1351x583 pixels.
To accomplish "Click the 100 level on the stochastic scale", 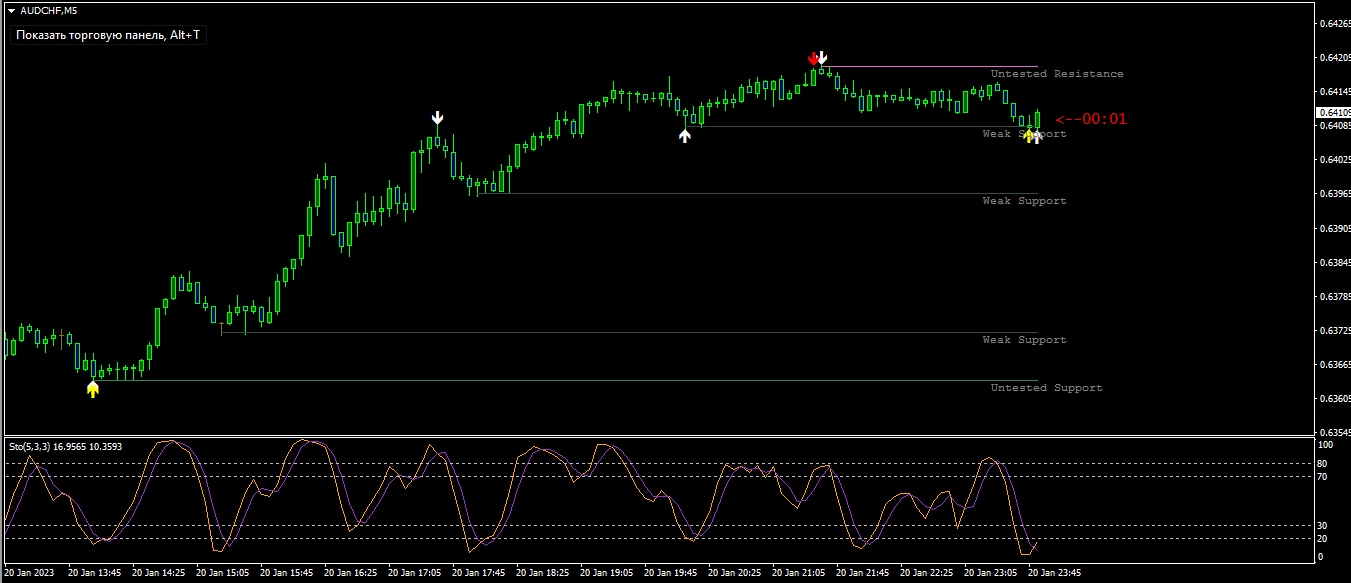I will point(1326,444).
